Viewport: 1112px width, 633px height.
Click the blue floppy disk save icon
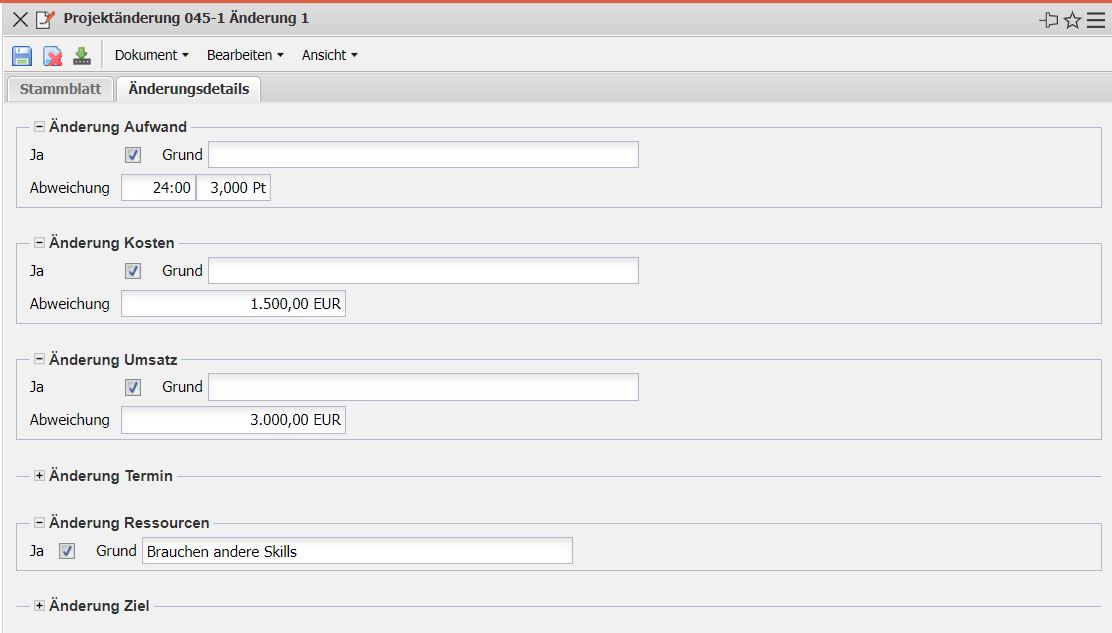coord(22,56)
